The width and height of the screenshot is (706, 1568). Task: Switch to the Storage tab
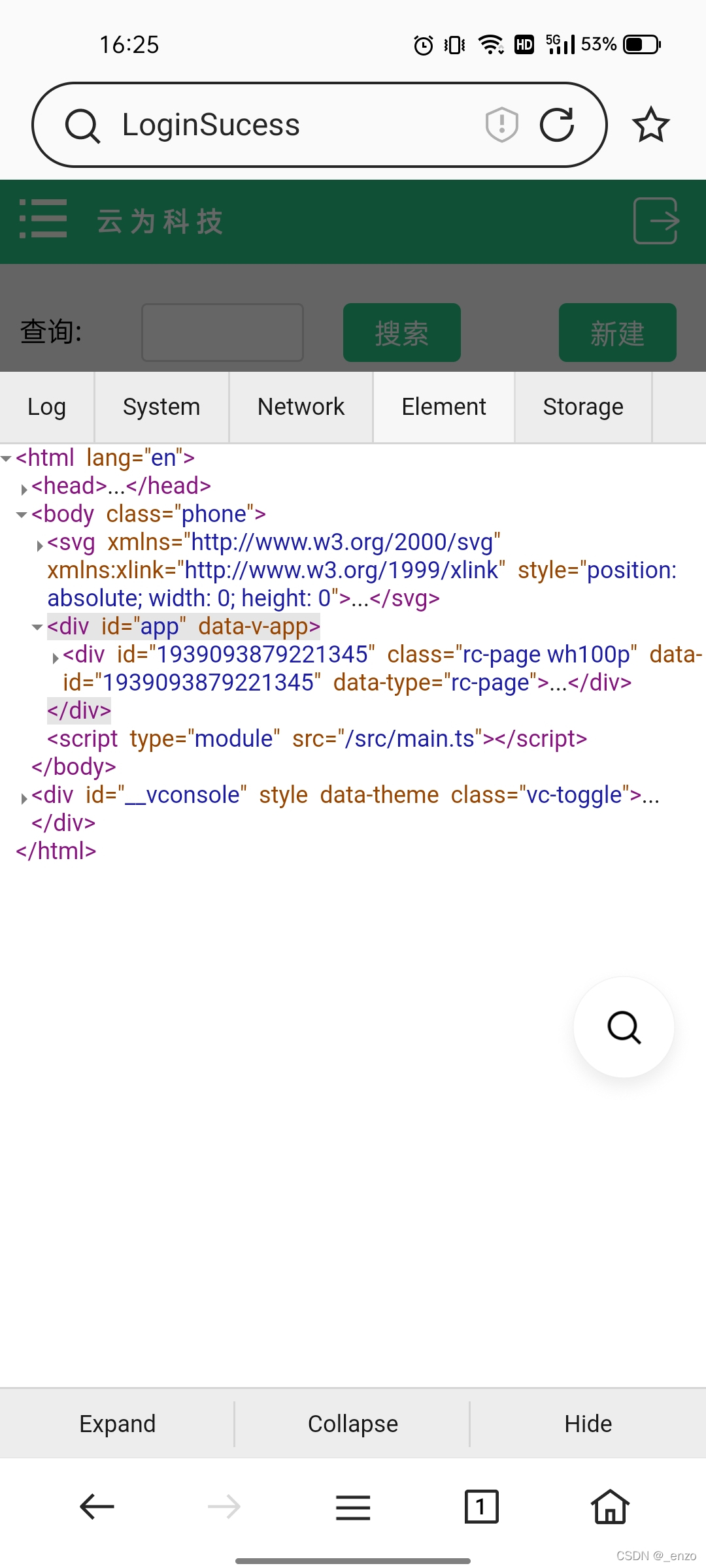point(583,407)
